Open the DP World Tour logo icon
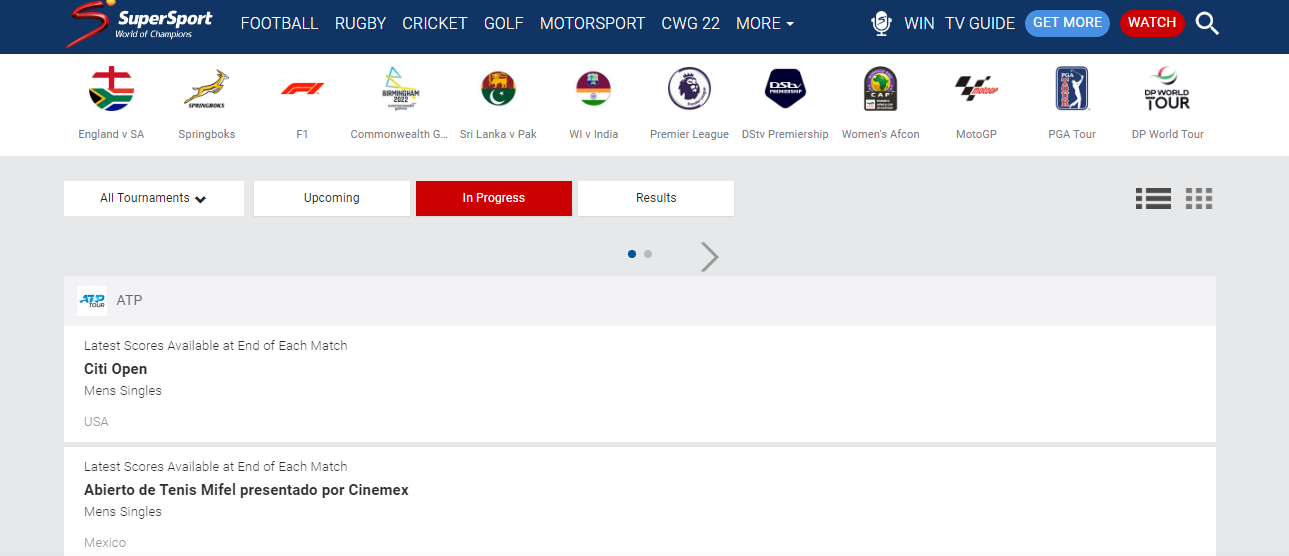The width and height of the screenshot is (1289, 556). (1167, 88)
